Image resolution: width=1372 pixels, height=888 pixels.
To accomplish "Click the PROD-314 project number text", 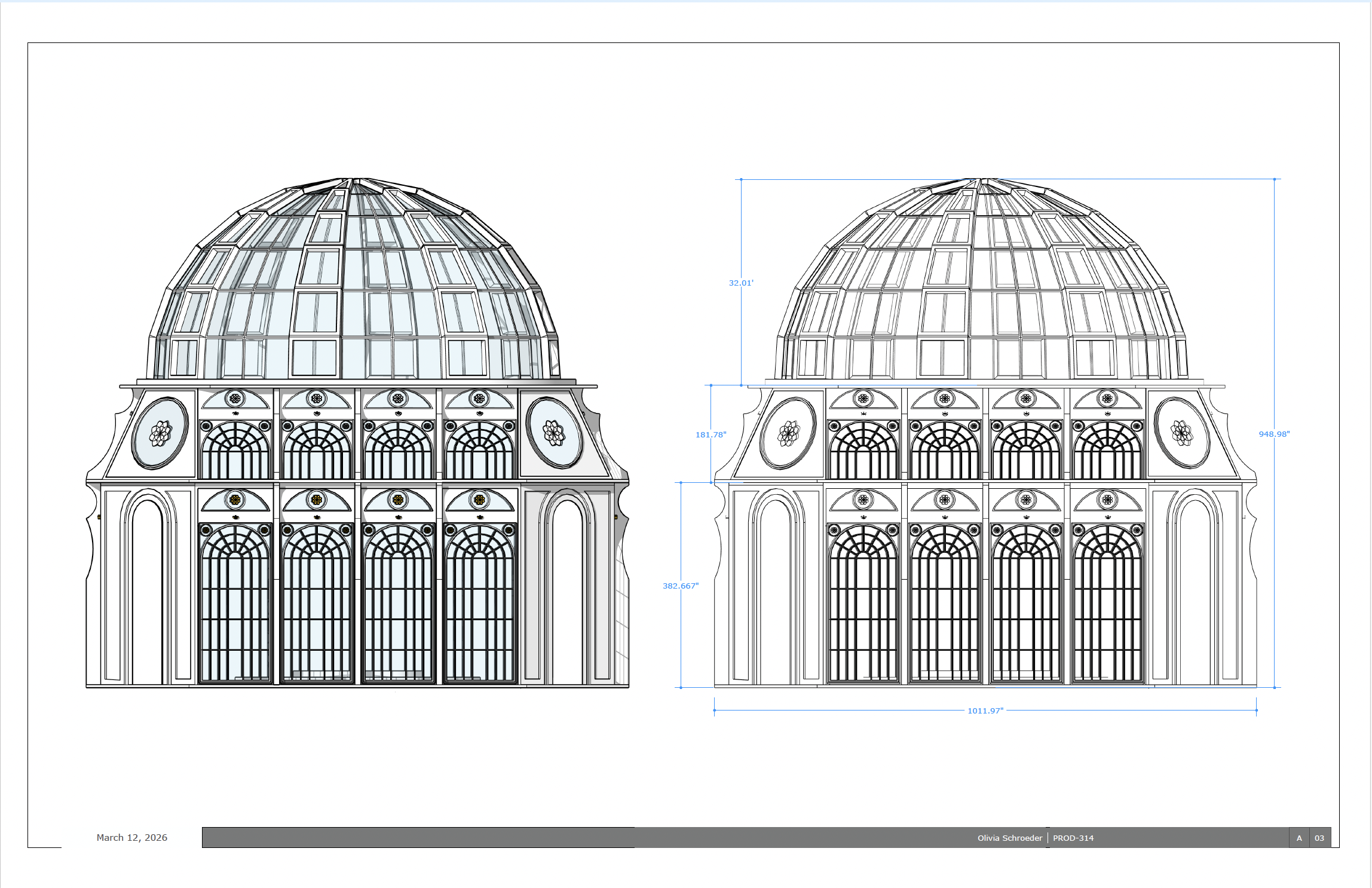I will tap(1073, 838).
